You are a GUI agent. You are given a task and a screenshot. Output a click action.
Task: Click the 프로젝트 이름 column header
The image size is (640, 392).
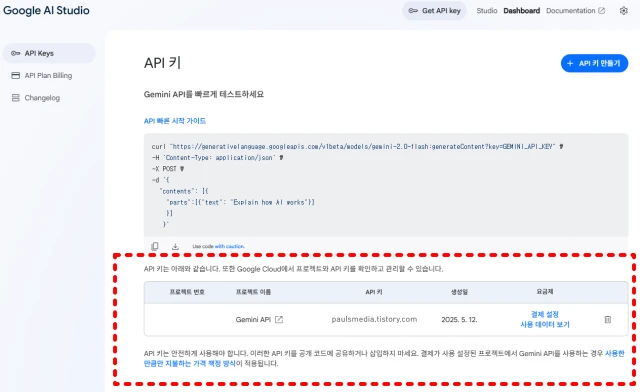[x=253, y=292]
